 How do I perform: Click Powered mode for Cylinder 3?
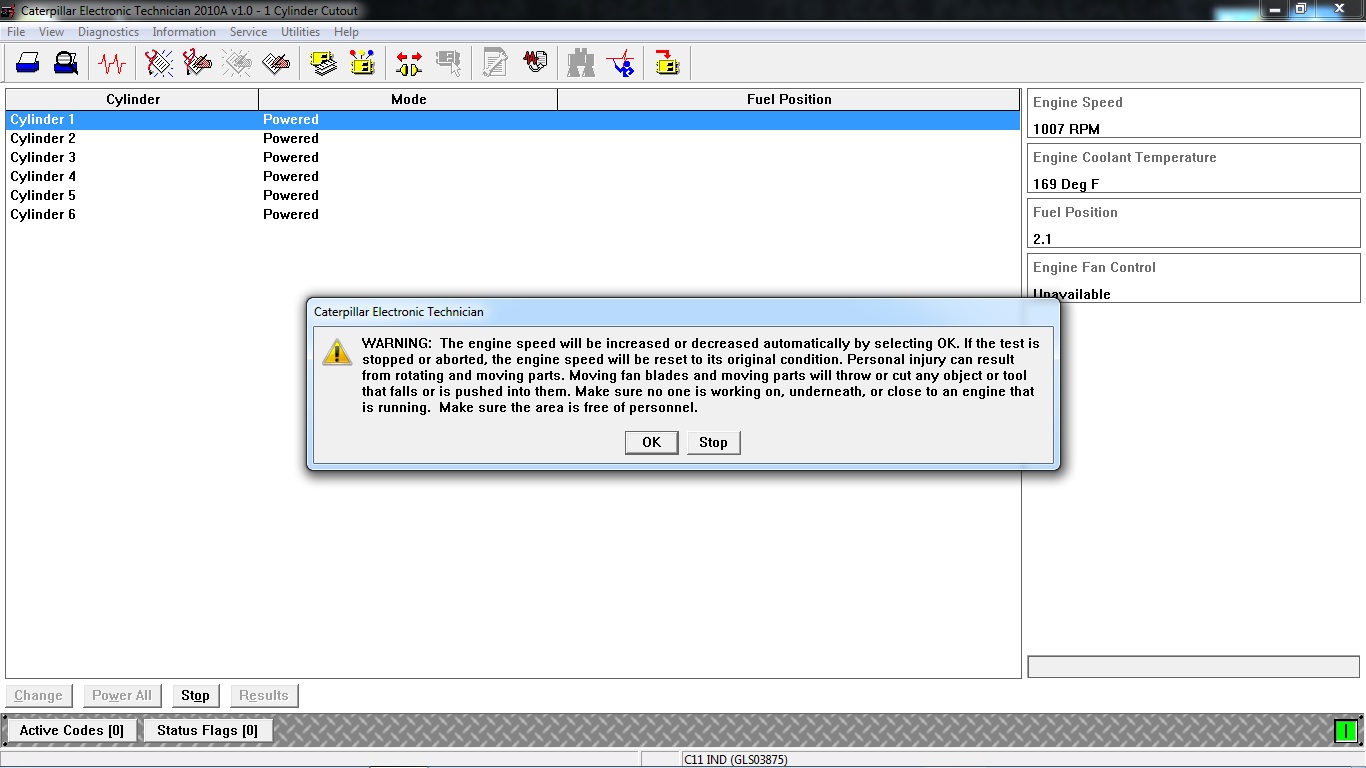tap(291, 157)
